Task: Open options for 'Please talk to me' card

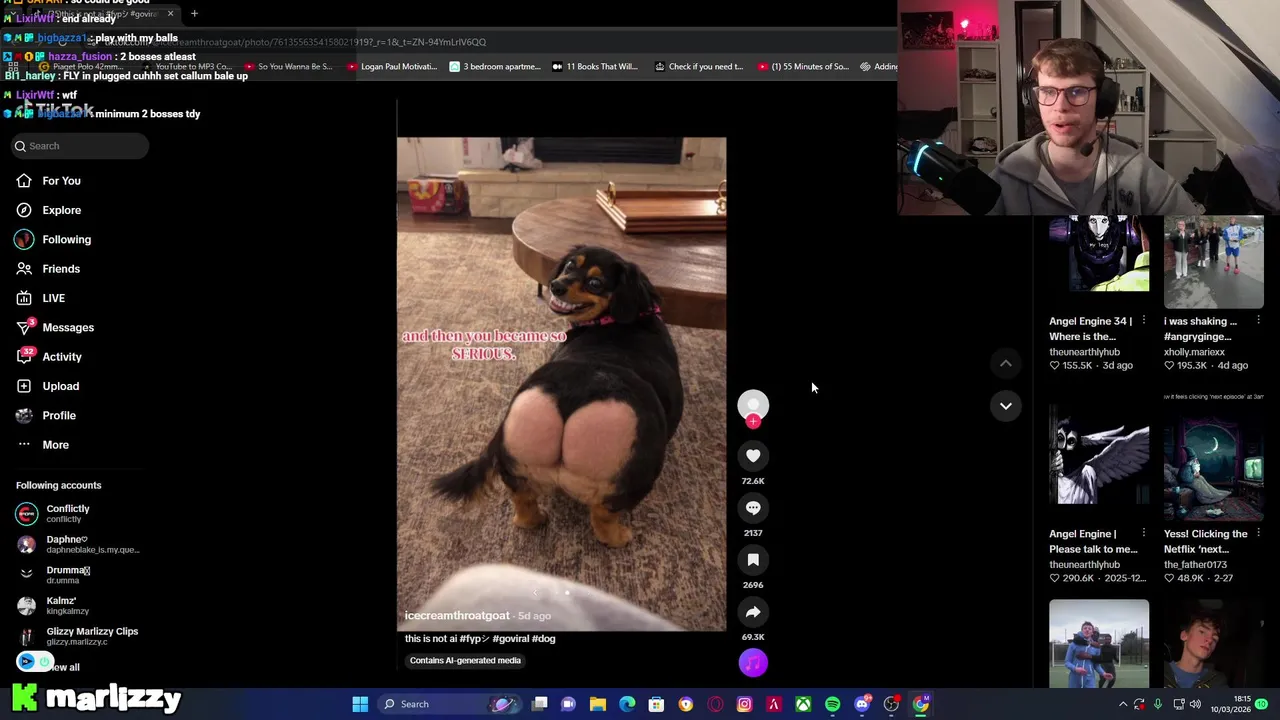Action: point(1143,534)
